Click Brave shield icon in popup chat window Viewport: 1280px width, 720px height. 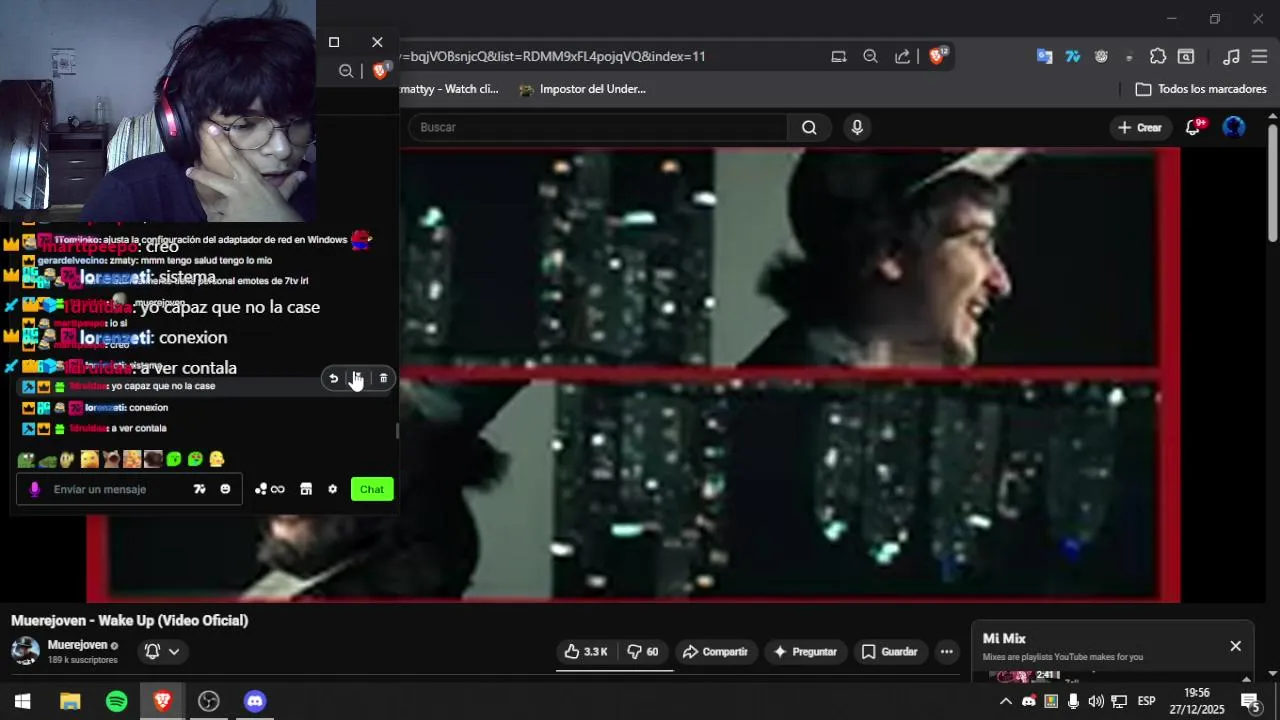[x=380, y=71]
